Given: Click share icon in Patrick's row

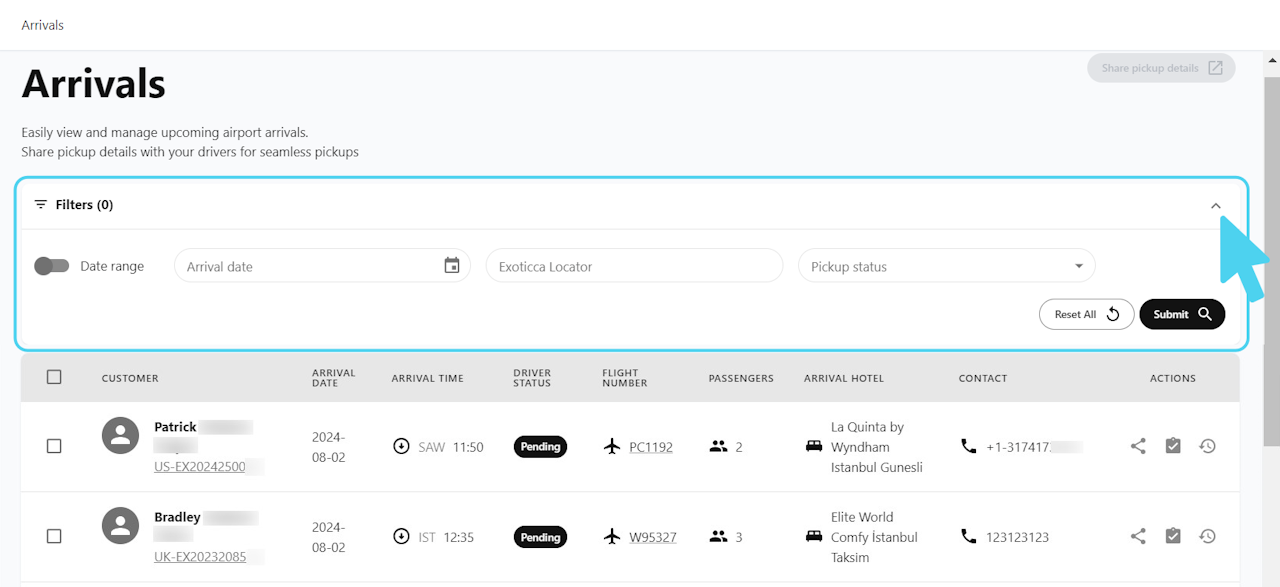Looking at the screenshot, I should [x=1138, y=446].
